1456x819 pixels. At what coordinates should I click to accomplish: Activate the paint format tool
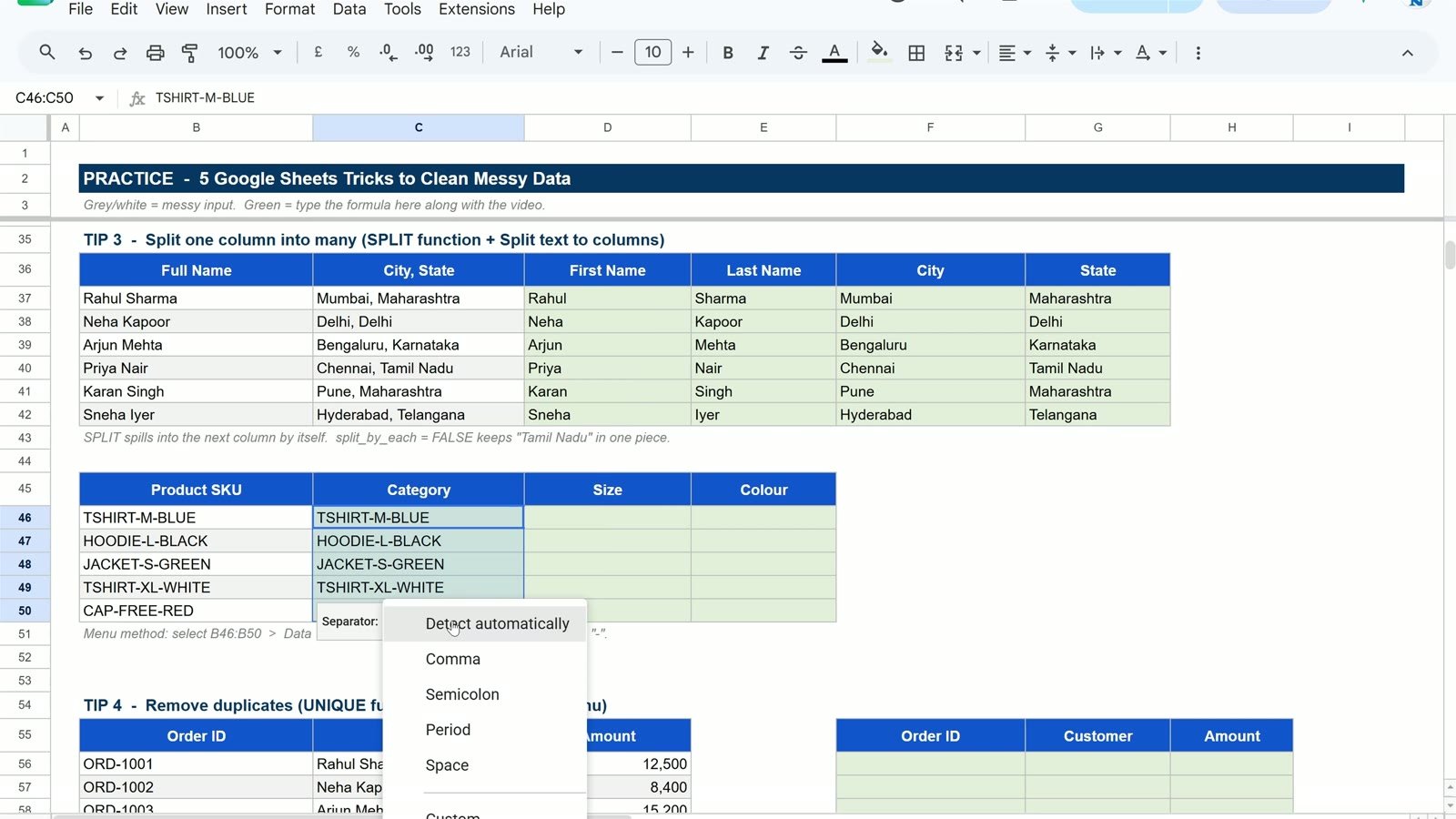tap(189, 53)
